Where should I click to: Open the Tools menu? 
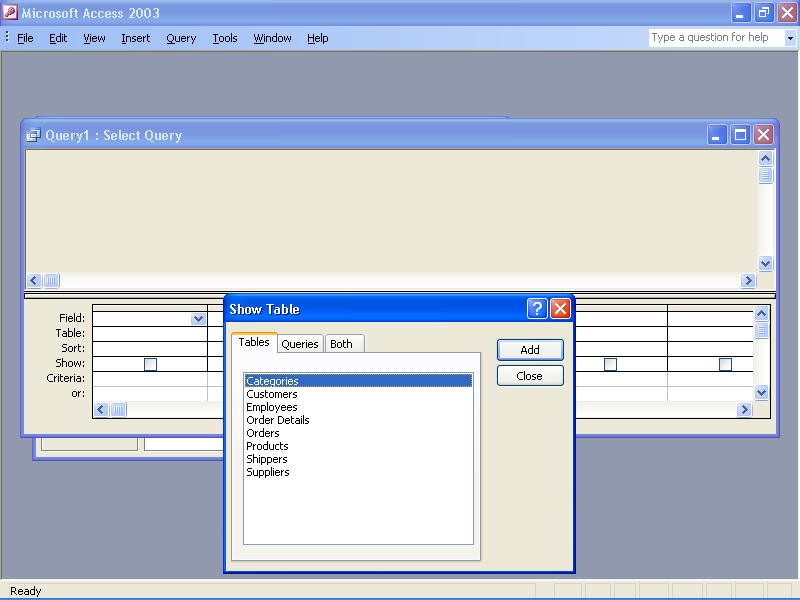click(x=225, y=38)
